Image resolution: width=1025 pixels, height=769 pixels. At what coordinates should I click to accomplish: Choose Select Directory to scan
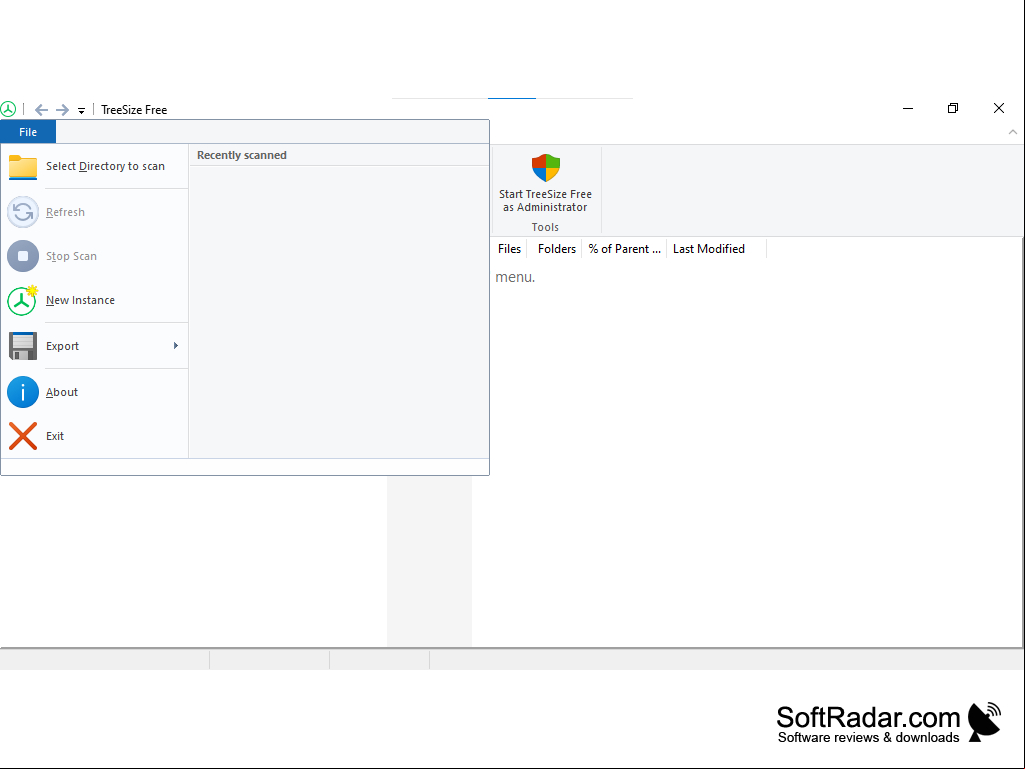click(105, 166)
